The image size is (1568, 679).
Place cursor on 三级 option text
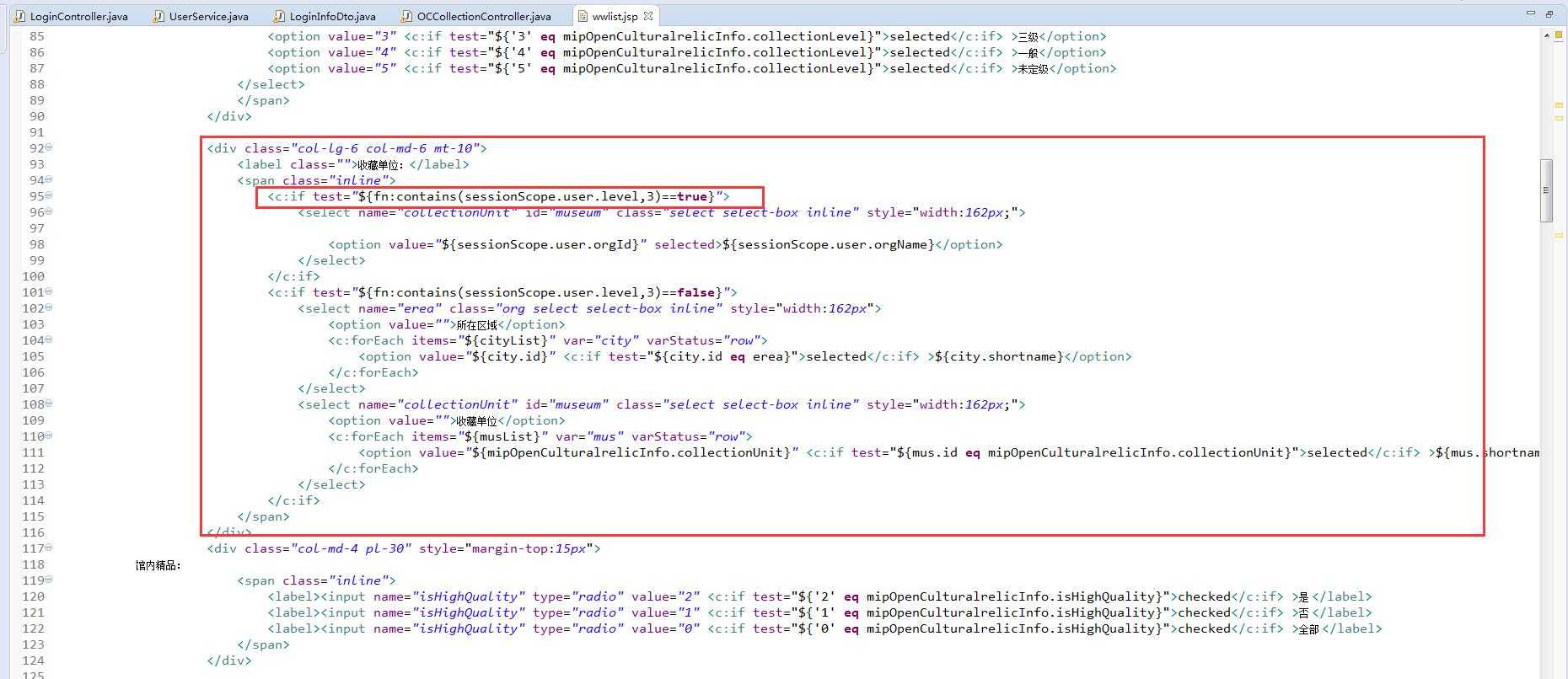click(1028, 37)
